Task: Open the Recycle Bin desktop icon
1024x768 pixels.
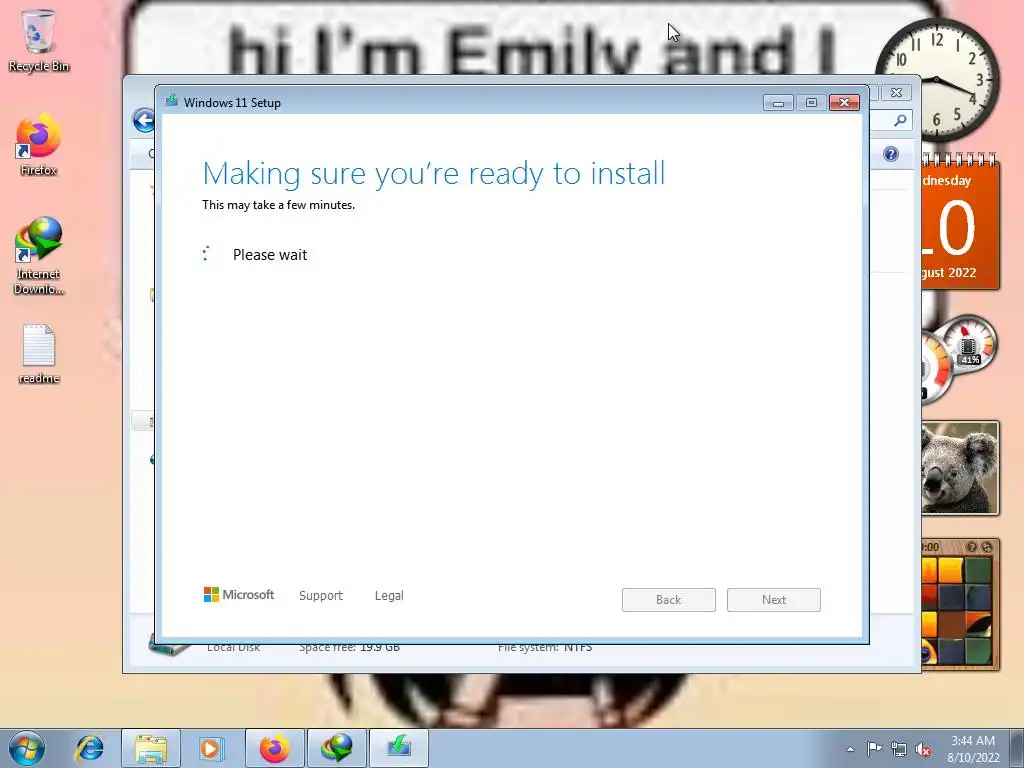Action: point(39,40)
